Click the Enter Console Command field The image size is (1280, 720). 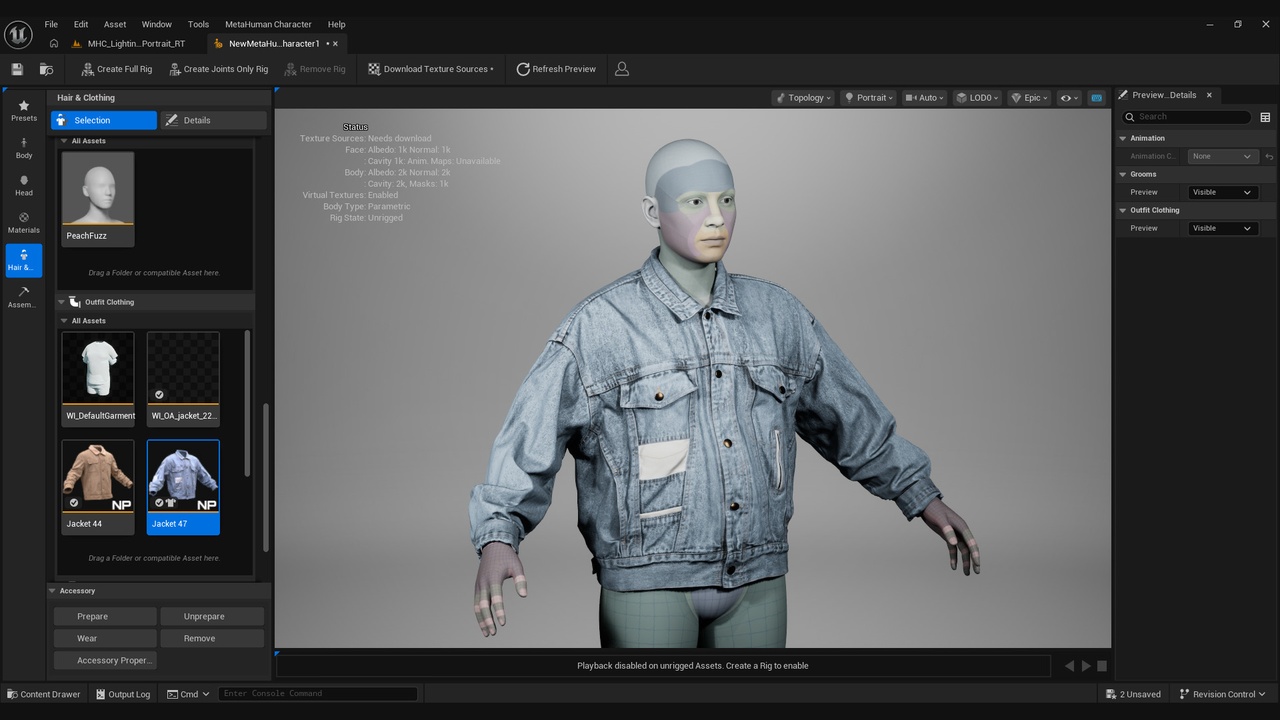point(318,693)
